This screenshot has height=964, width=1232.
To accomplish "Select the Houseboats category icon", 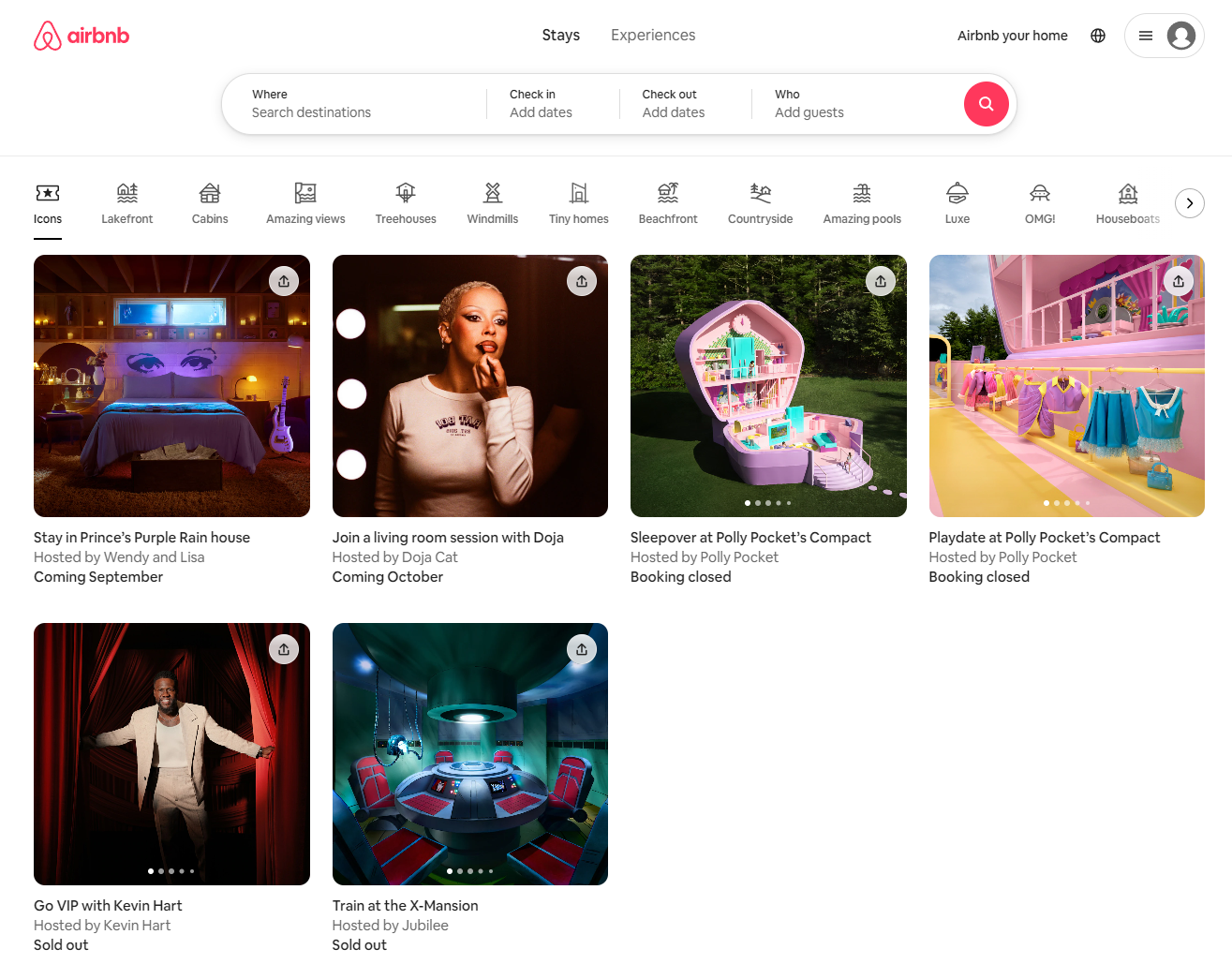I will coord(1128,193).
